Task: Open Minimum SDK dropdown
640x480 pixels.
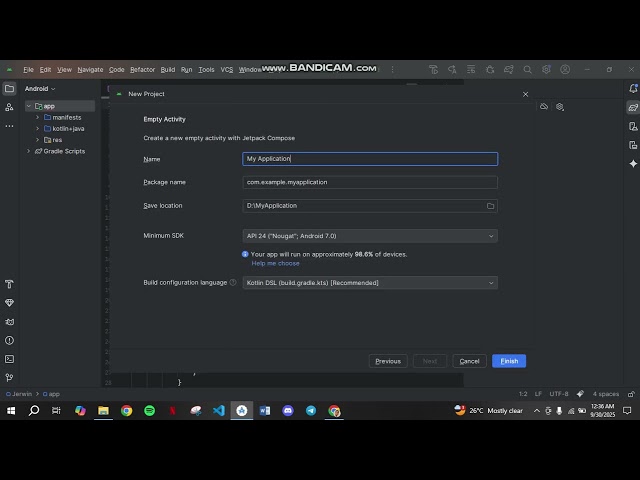Action: click(370, 236)
